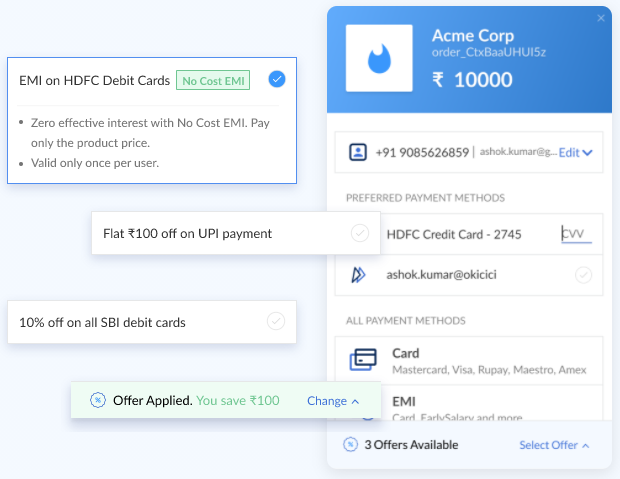Image resolution: width=620 pixels, height=479 pixels.
Task: Select the ashok.kumar@okicici checkmark
Action: tap(583, 275)
